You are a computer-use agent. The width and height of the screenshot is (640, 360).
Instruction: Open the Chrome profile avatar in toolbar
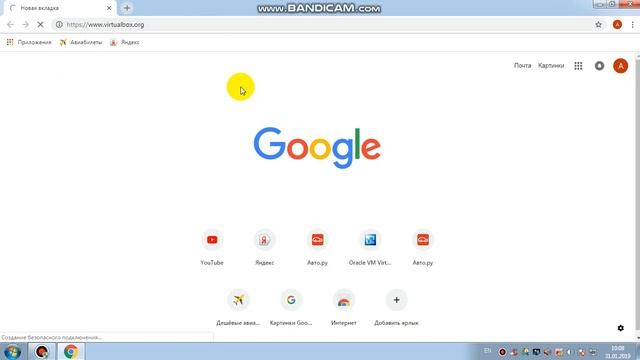click(617, 24)
